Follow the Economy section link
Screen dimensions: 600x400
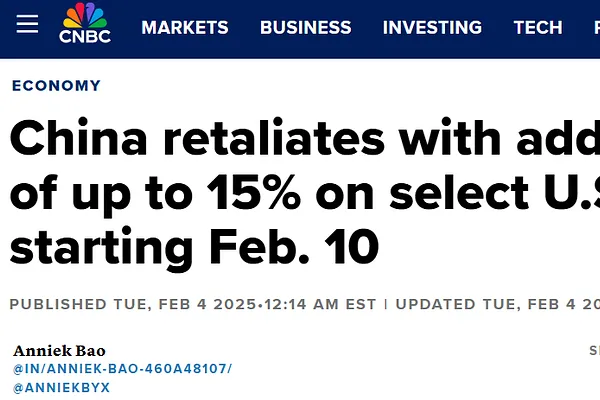tap(56, 86)
